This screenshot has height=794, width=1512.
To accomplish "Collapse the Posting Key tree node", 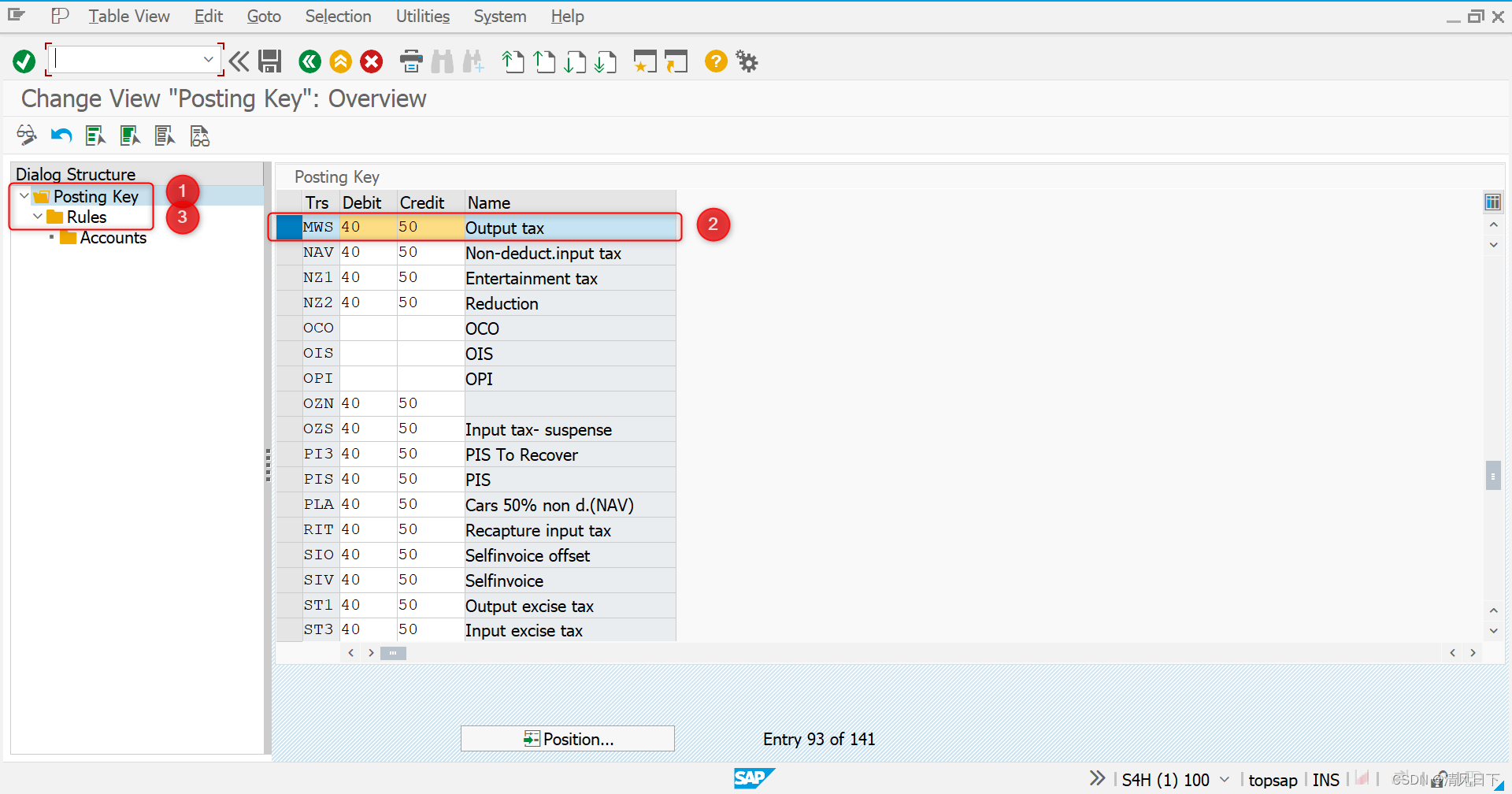I will [x=24, y=196].
